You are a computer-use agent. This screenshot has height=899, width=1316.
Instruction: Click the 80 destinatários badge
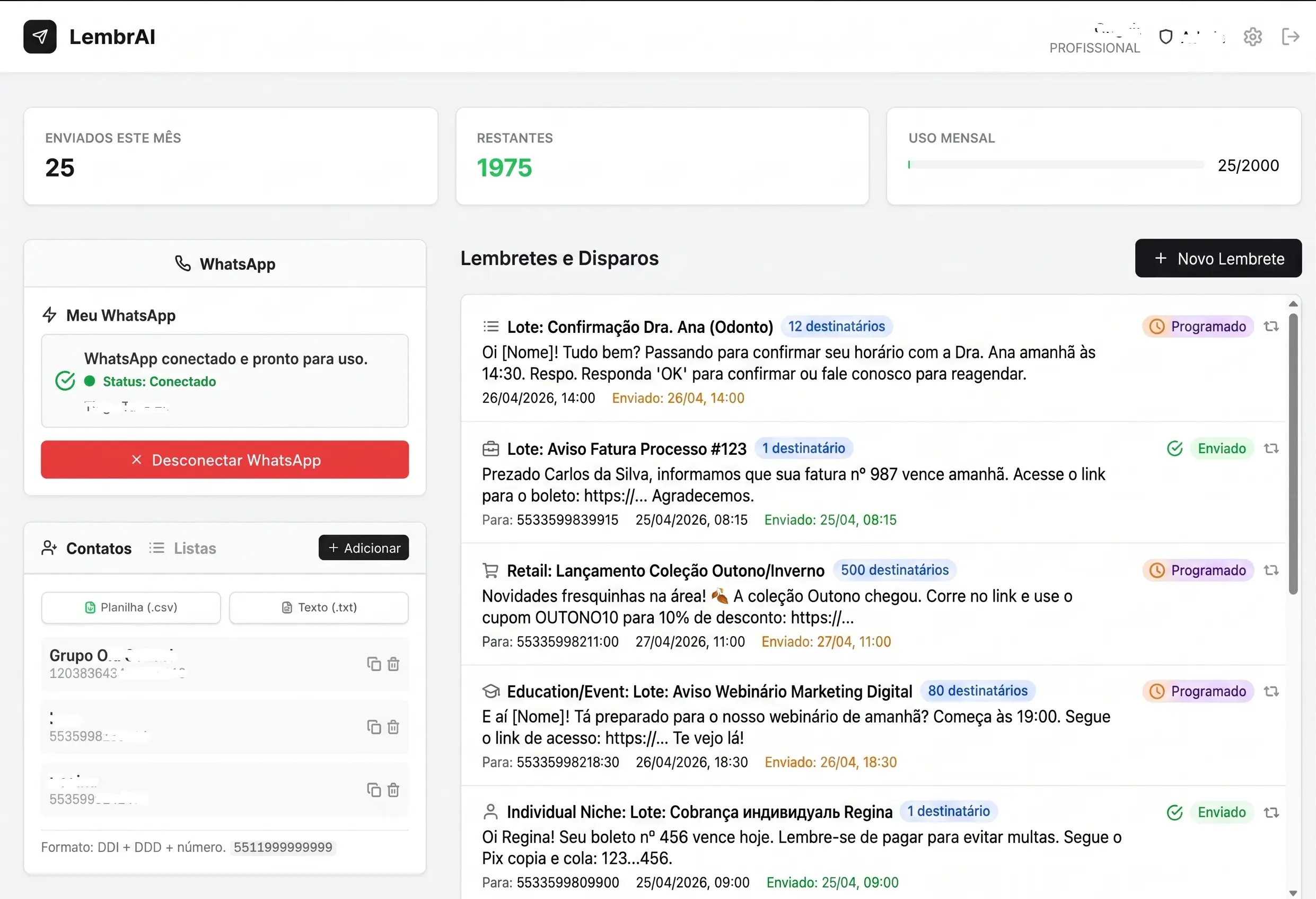(x=977, y=691)
